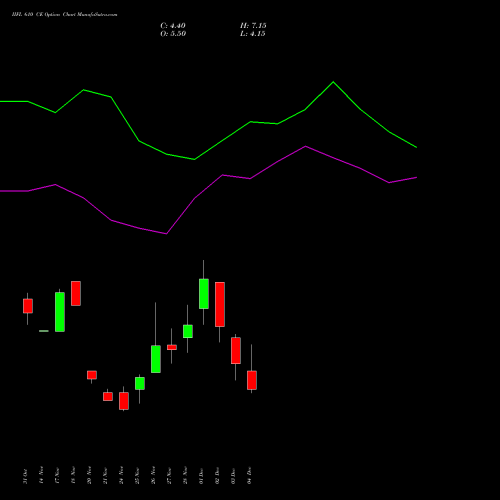Viewport: 500px width, 500px height.
Task: Click the low value 'L: 4.15'
Action: (253, 34)
